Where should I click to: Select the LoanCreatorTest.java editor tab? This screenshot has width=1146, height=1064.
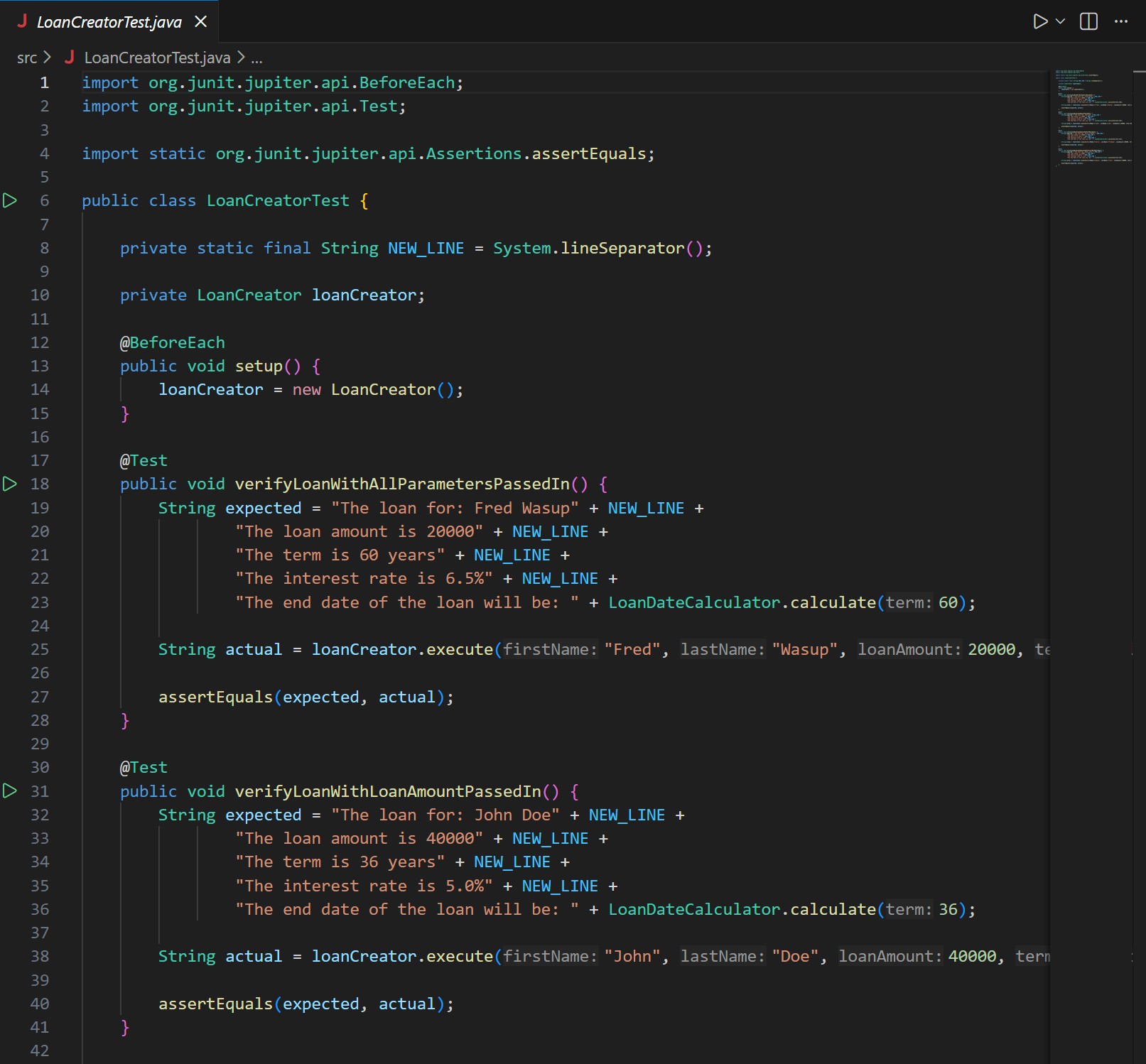point(110,21)
